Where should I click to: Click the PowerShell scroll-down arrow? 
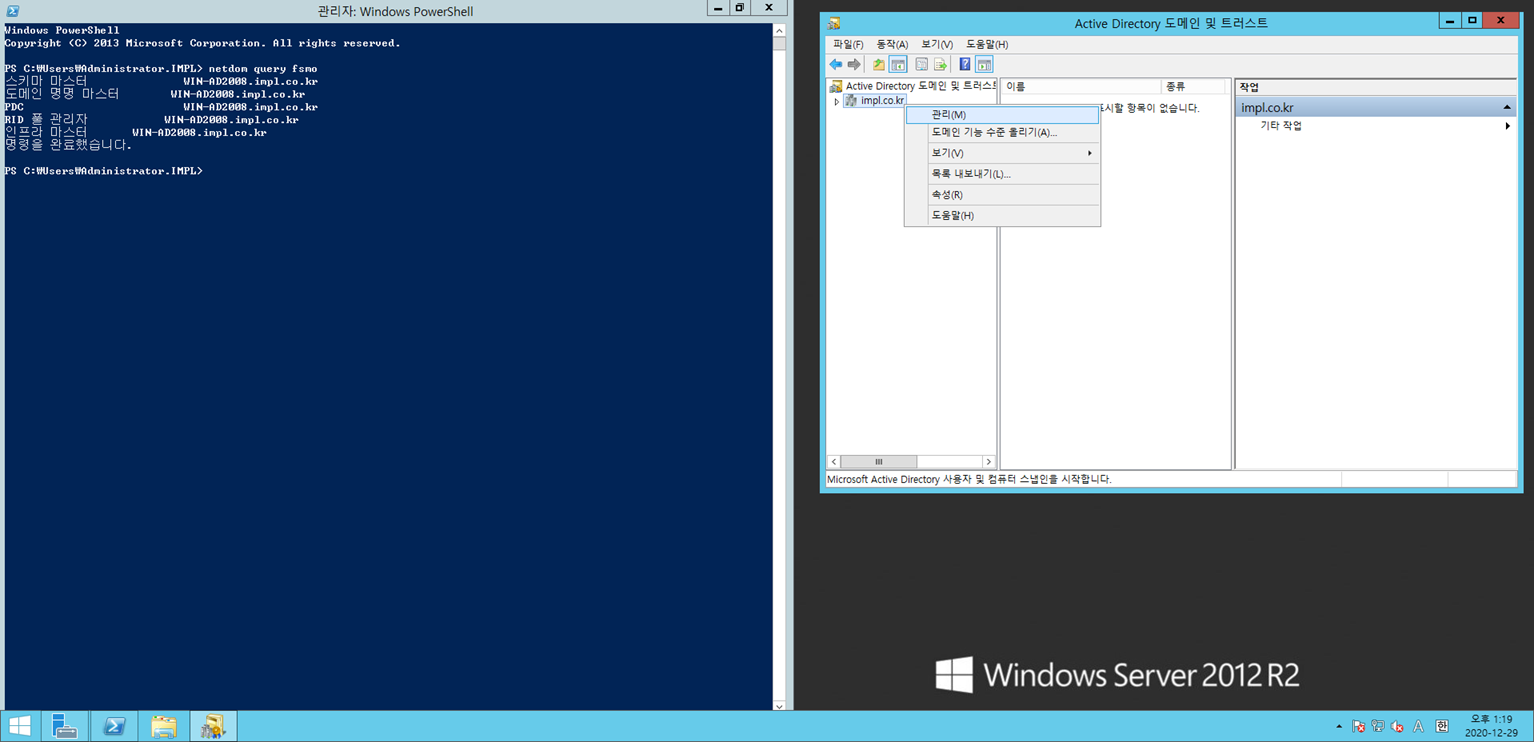(779, 705)
